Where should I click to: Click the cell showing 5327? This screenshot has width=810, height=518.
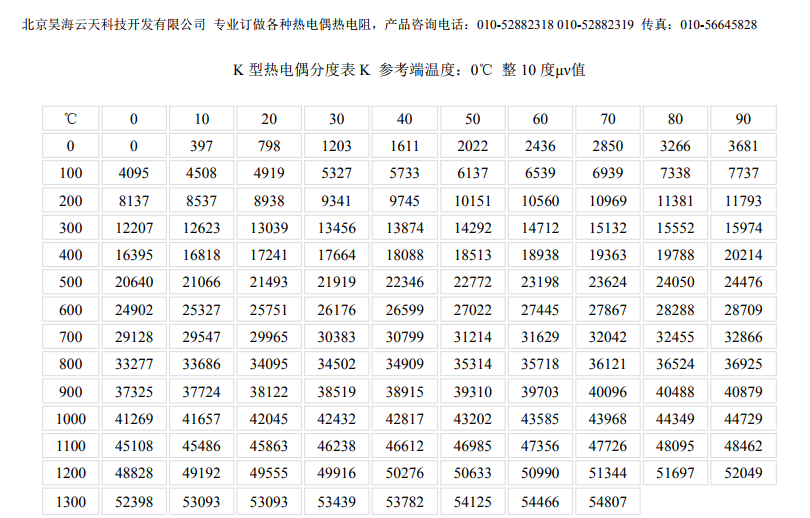click(x=336, y=173)
